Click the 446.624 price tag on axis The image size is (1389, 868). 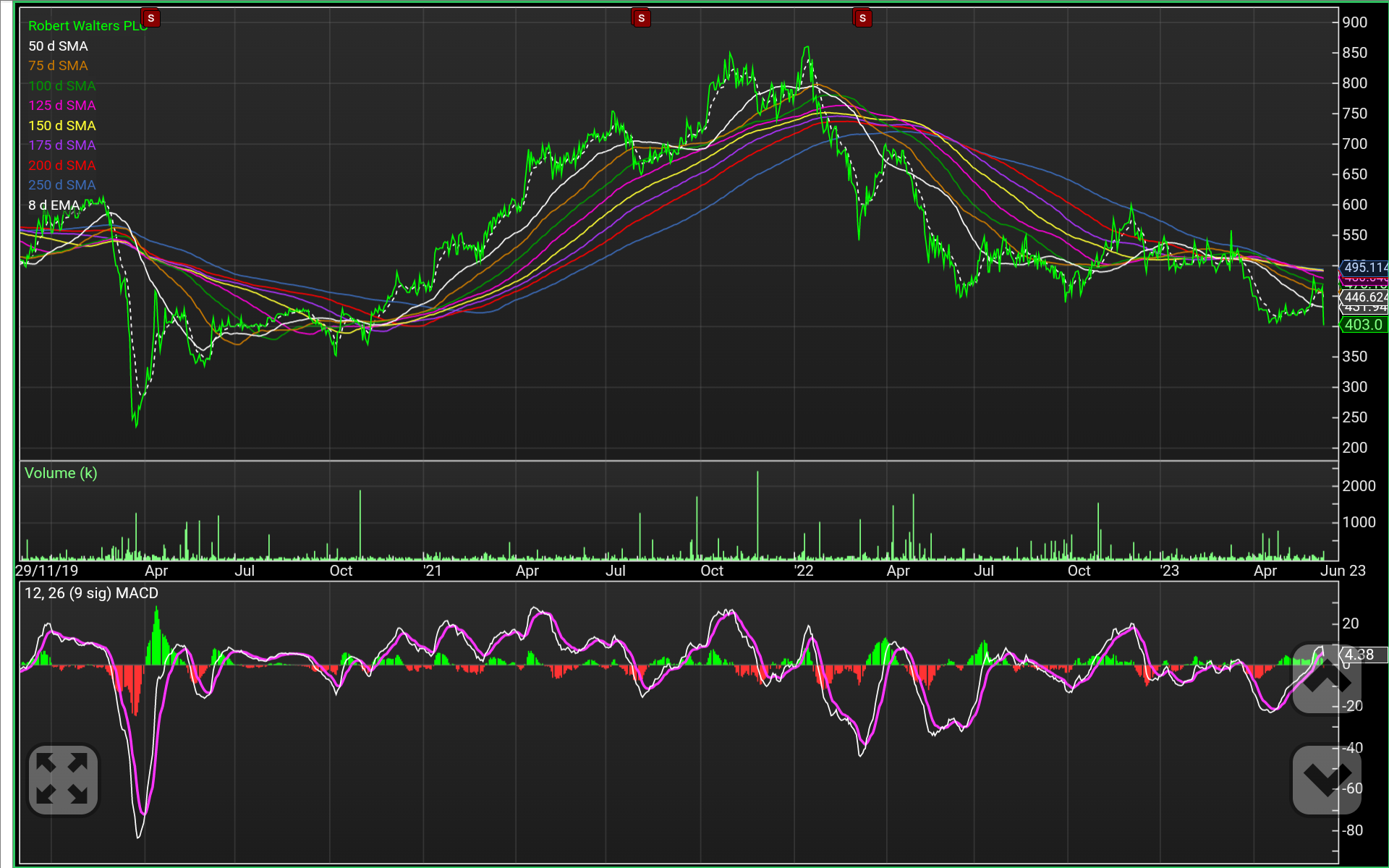[x=1365, y=297]
